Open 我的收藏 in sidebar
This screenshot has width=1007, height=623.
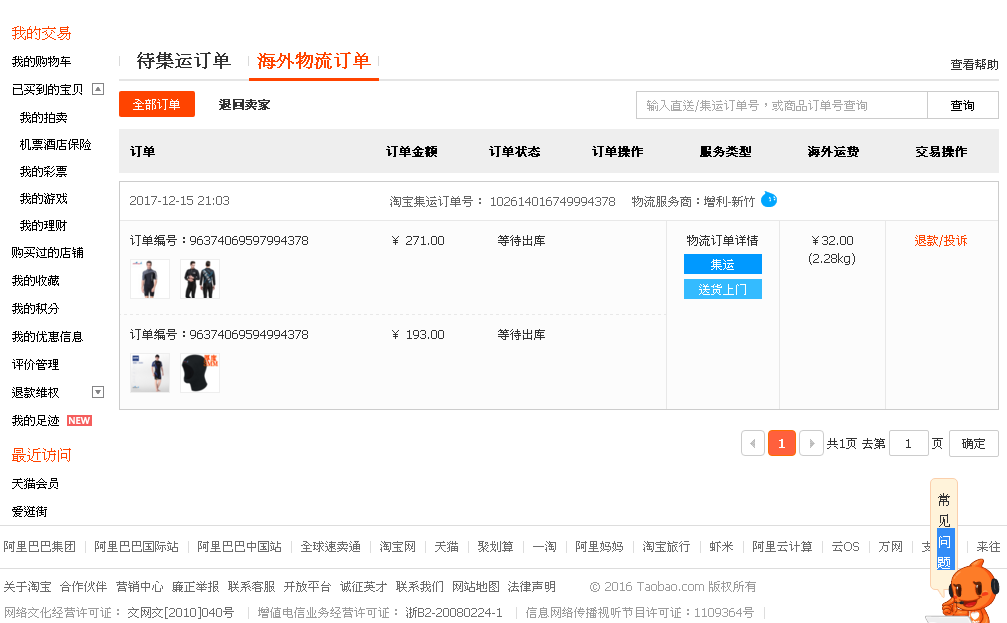35,281
